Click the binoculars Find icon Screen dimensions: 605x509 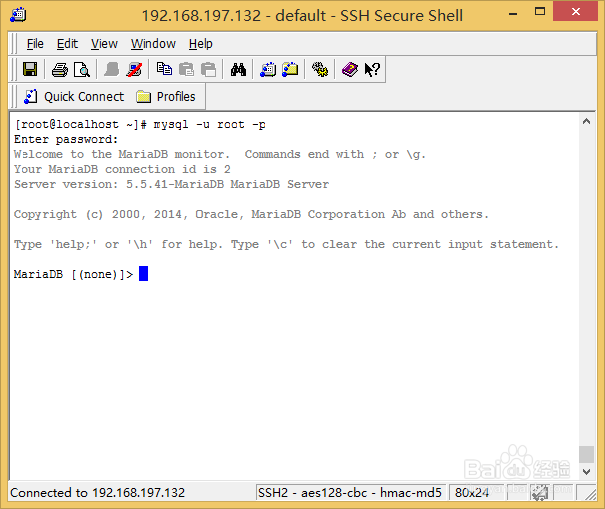[x=238, y=70]
